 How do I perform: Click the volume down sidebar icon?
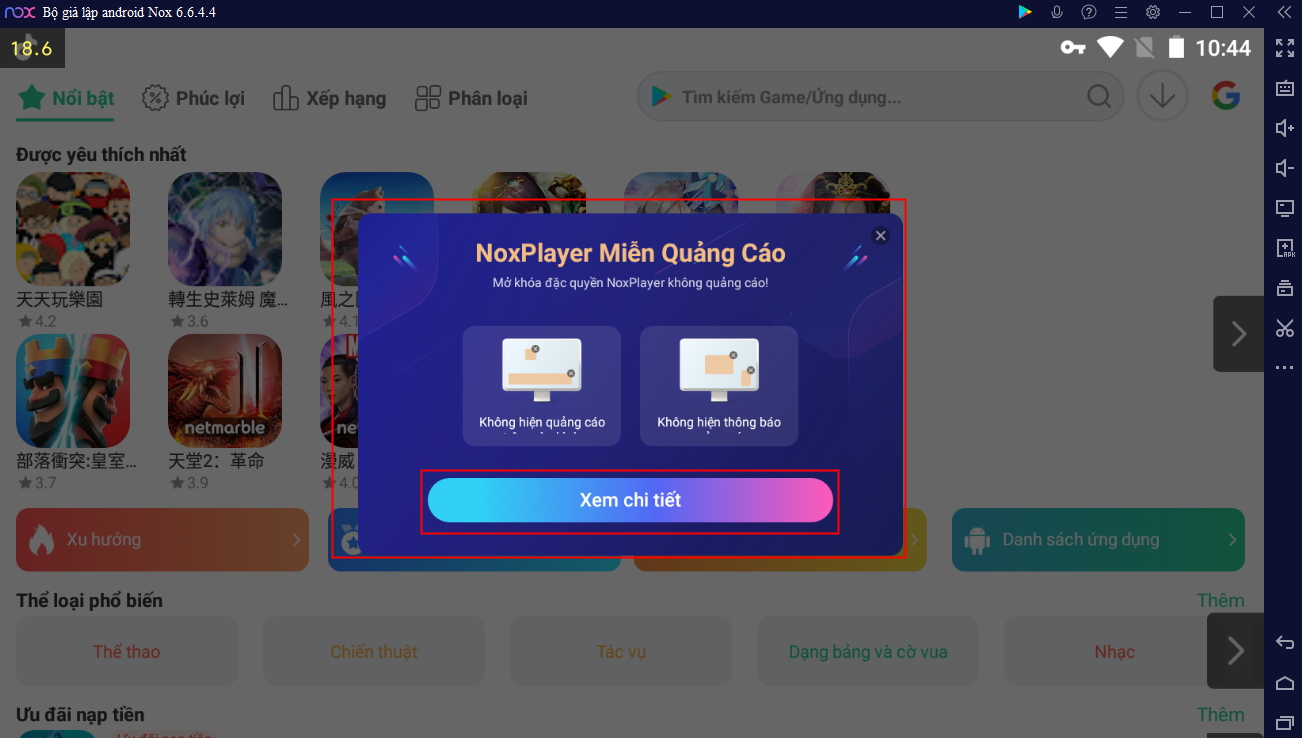pyautogui.click(x=1285, y=168)
